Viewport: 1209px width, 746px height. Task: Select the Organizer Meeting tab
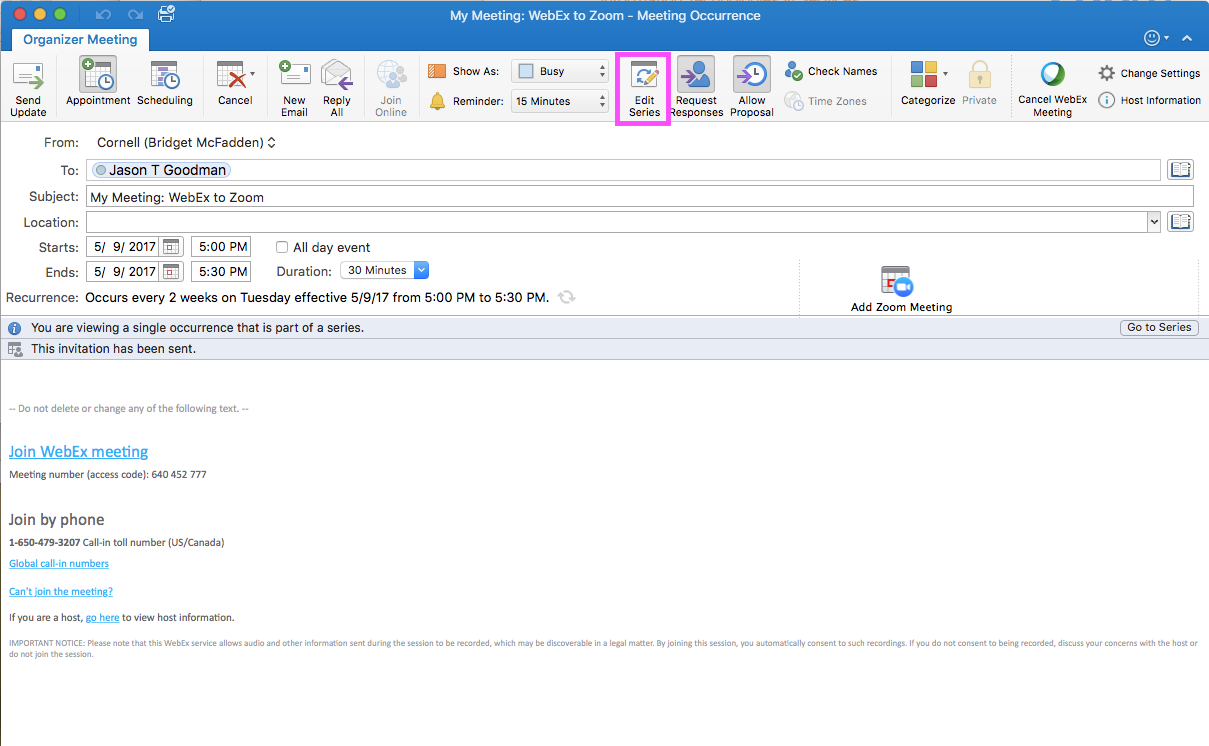pyautogui.click(x=80, y=39)
